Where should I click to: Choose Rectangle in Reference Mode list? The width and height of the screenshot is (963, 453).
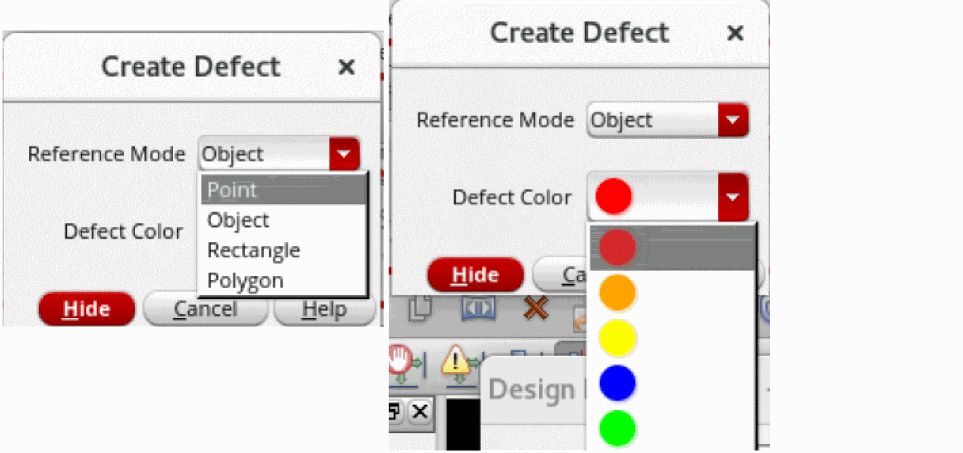pyautogui.click(x=283, y=250)
